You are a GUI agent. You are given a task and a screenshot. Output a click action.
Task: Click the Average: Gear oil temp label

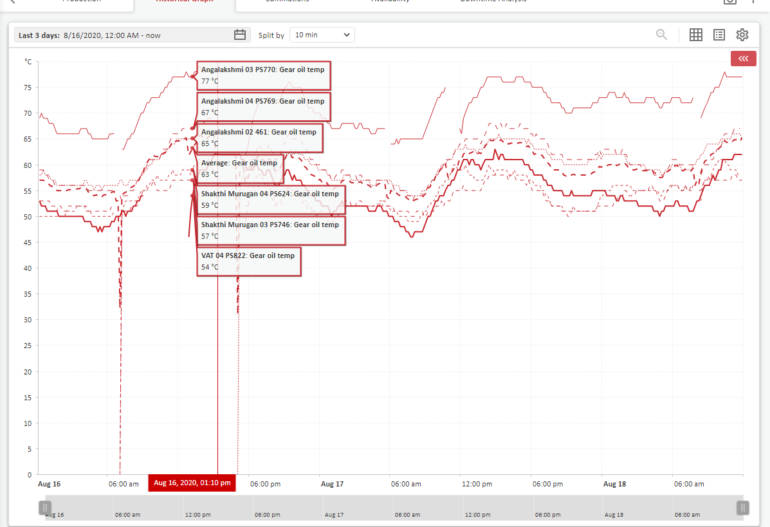[240, 167]
